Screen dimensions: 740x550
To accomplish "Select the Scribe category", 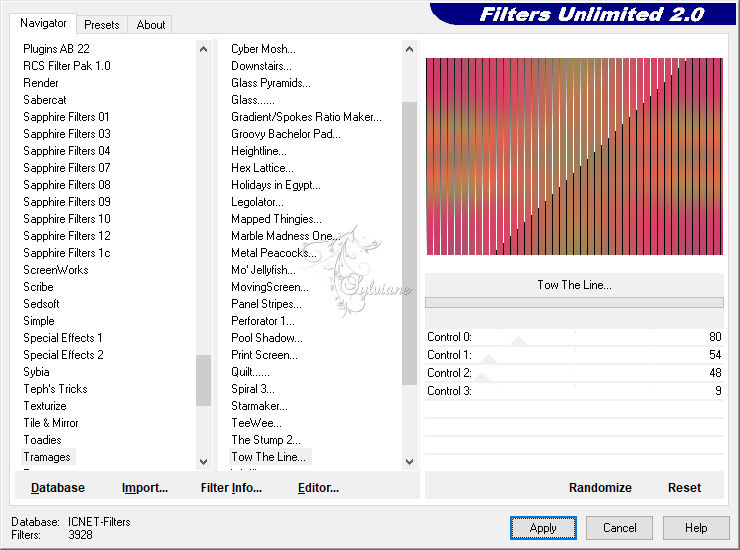I will click(38, 287).
